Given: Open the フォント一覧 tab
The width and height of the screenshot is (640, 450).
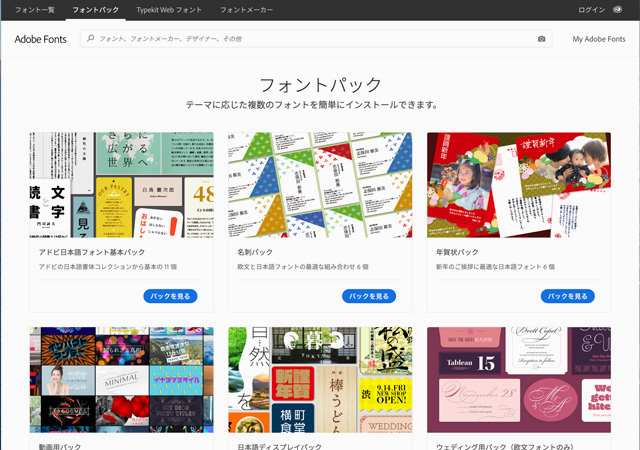Looking at the screenshot, I should coord(35,10).
